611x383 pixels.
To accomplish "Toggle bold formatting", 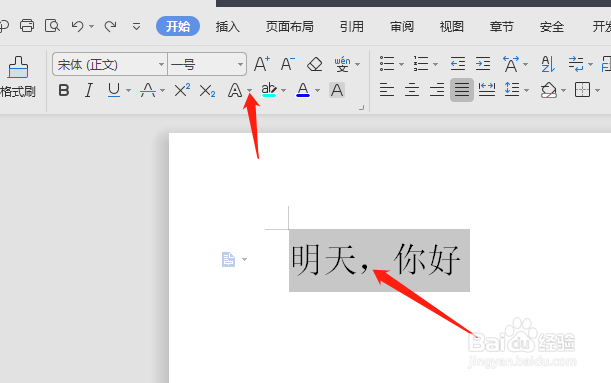I will 64,90.
